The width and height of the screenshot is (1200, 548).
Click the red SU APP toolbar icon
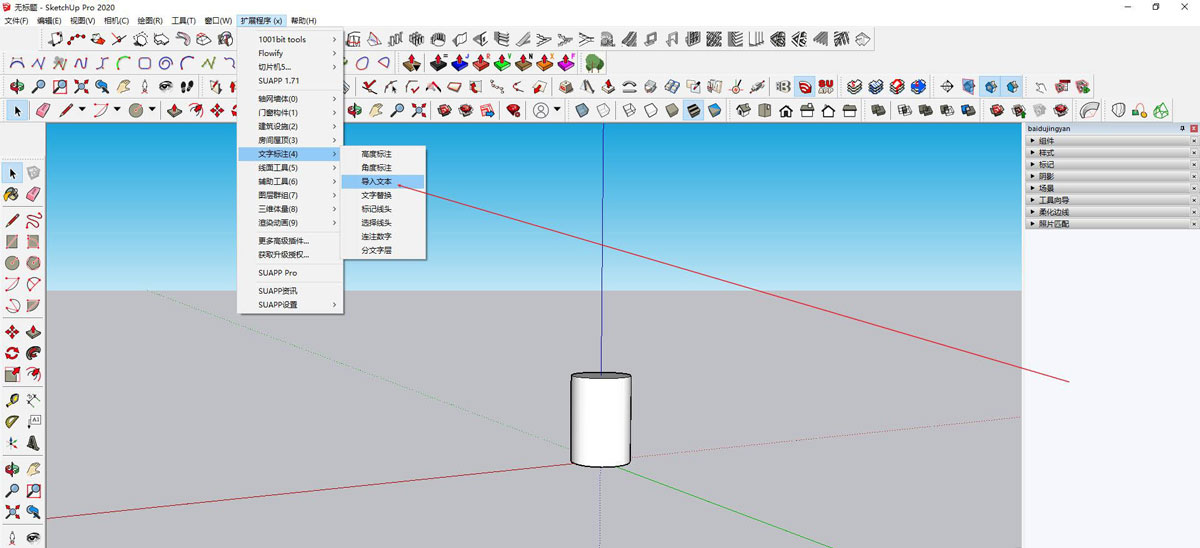click(x=826, y=87)
